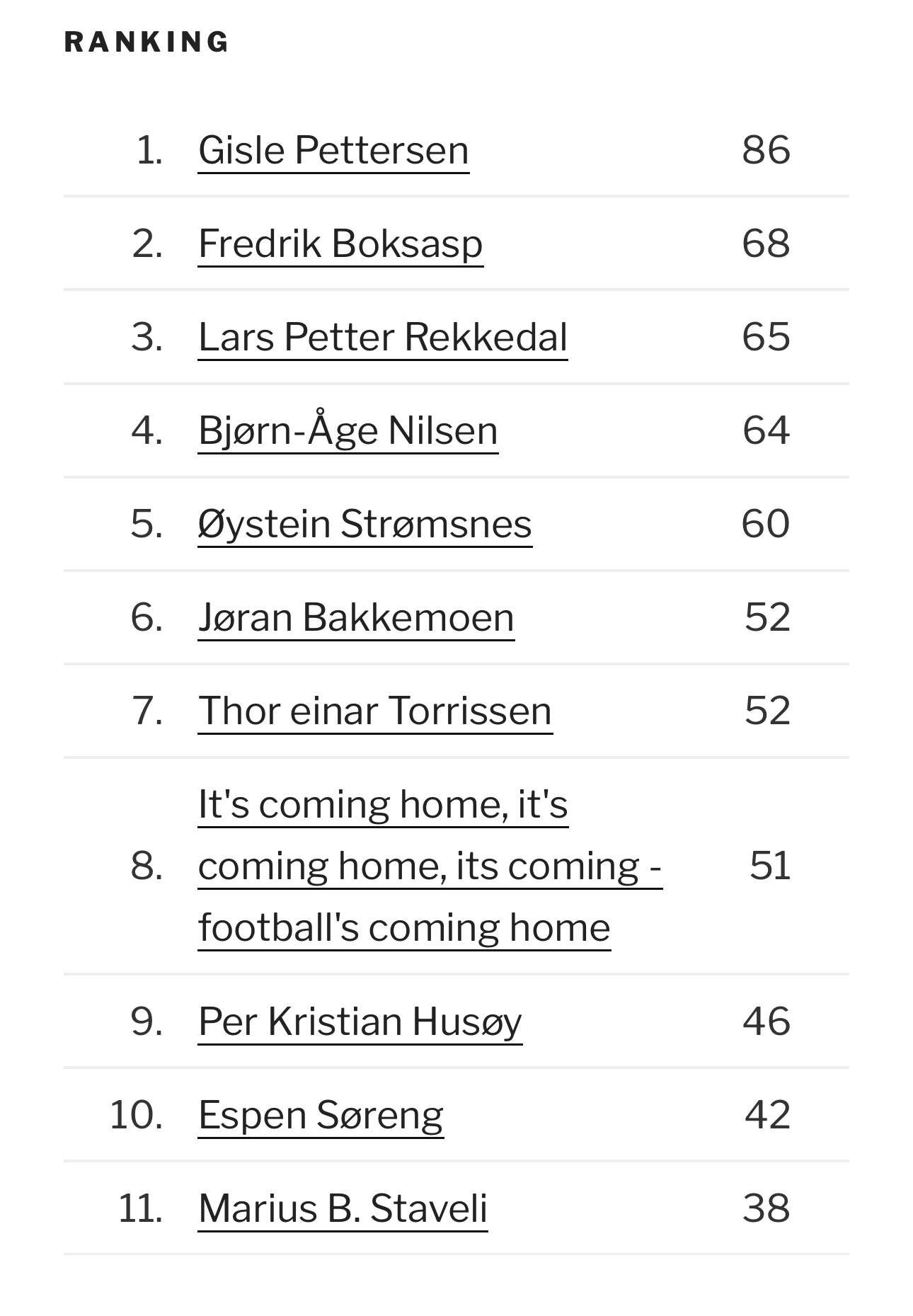Click the RANKING heading
The image size is (913, 1316).
point(147,42)
